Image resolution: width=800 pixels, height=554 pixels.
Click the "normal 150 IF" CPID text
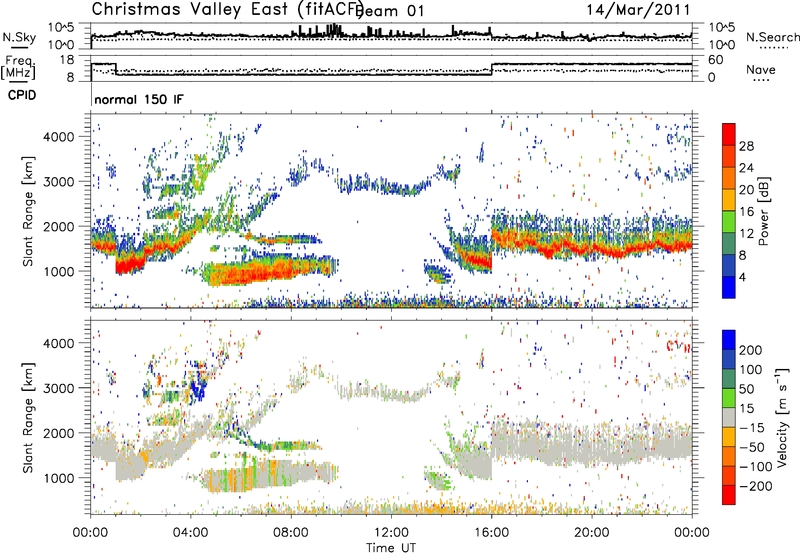139,99
